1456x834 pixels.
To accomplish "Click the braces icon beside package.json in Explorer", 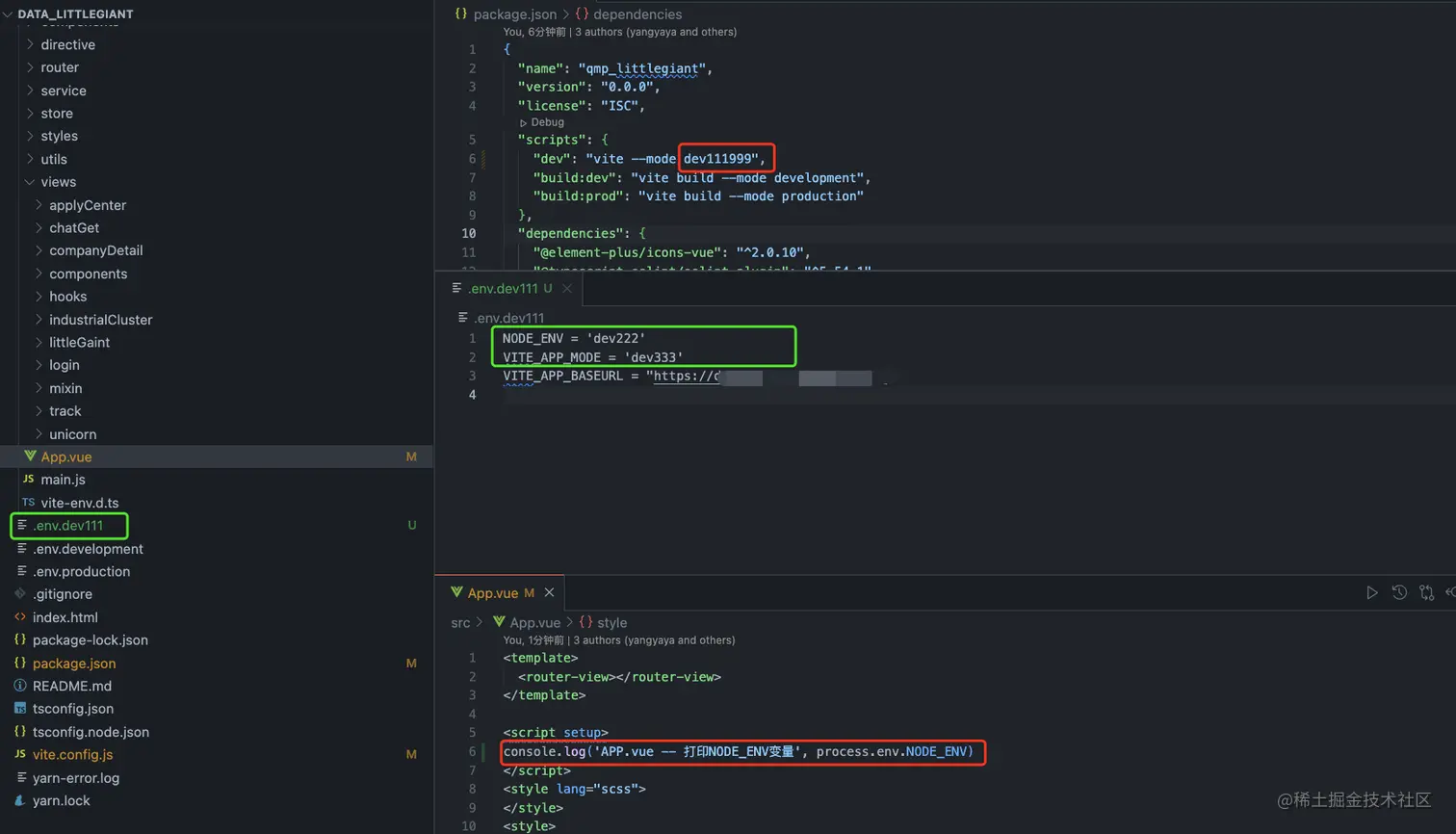I will click(20, 663).
